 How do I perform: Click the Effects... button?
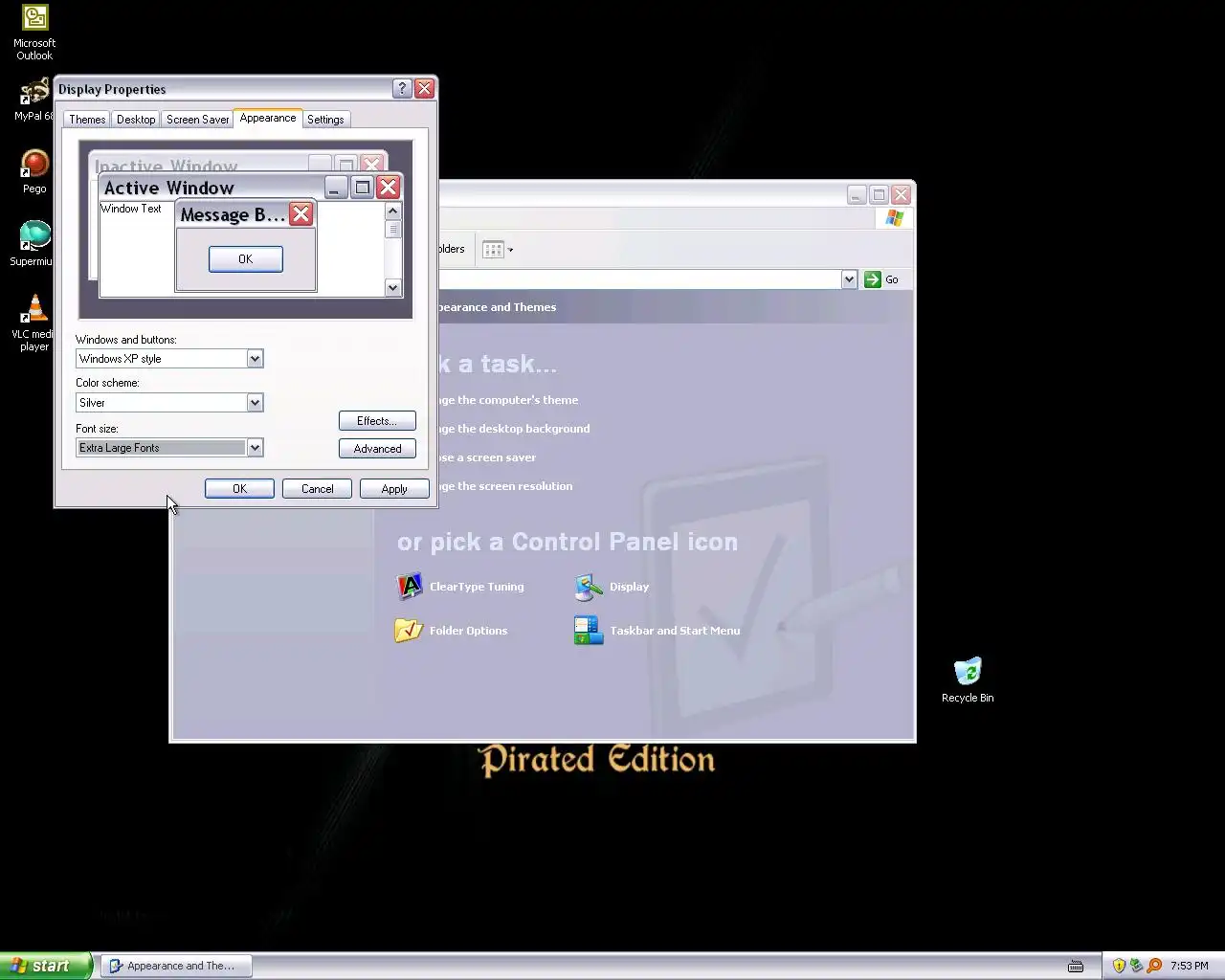(x=377, y=421)
